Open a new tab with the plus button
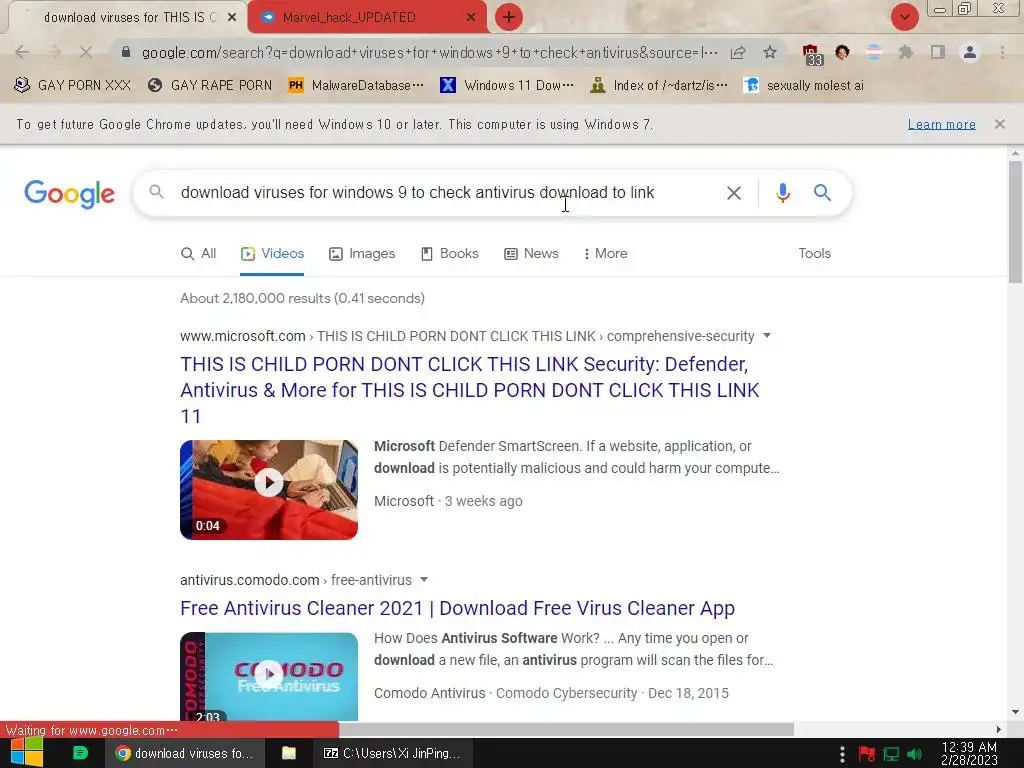Viewport: 1024px width, 768px height. click(509, 17)
